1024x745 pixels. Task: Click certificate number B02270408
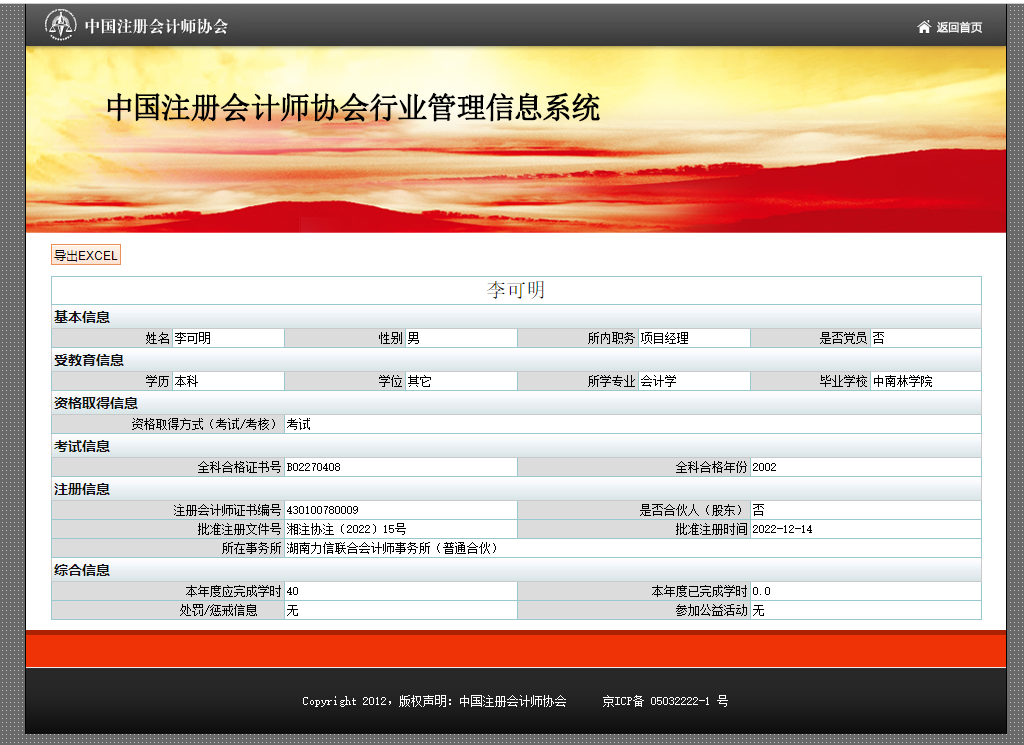pos(313,468)
